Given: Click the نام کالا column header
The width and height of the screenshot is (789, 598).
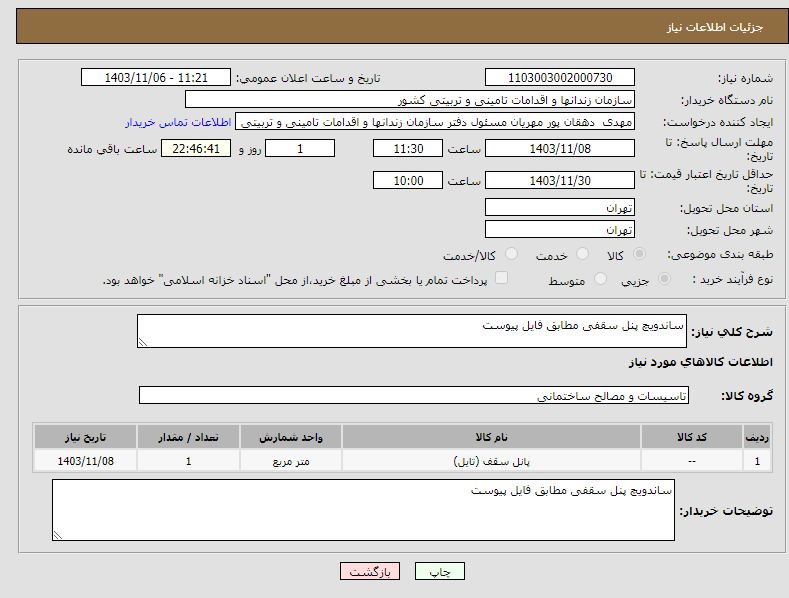Looking at the screenshot, I should tap(491, 437).
